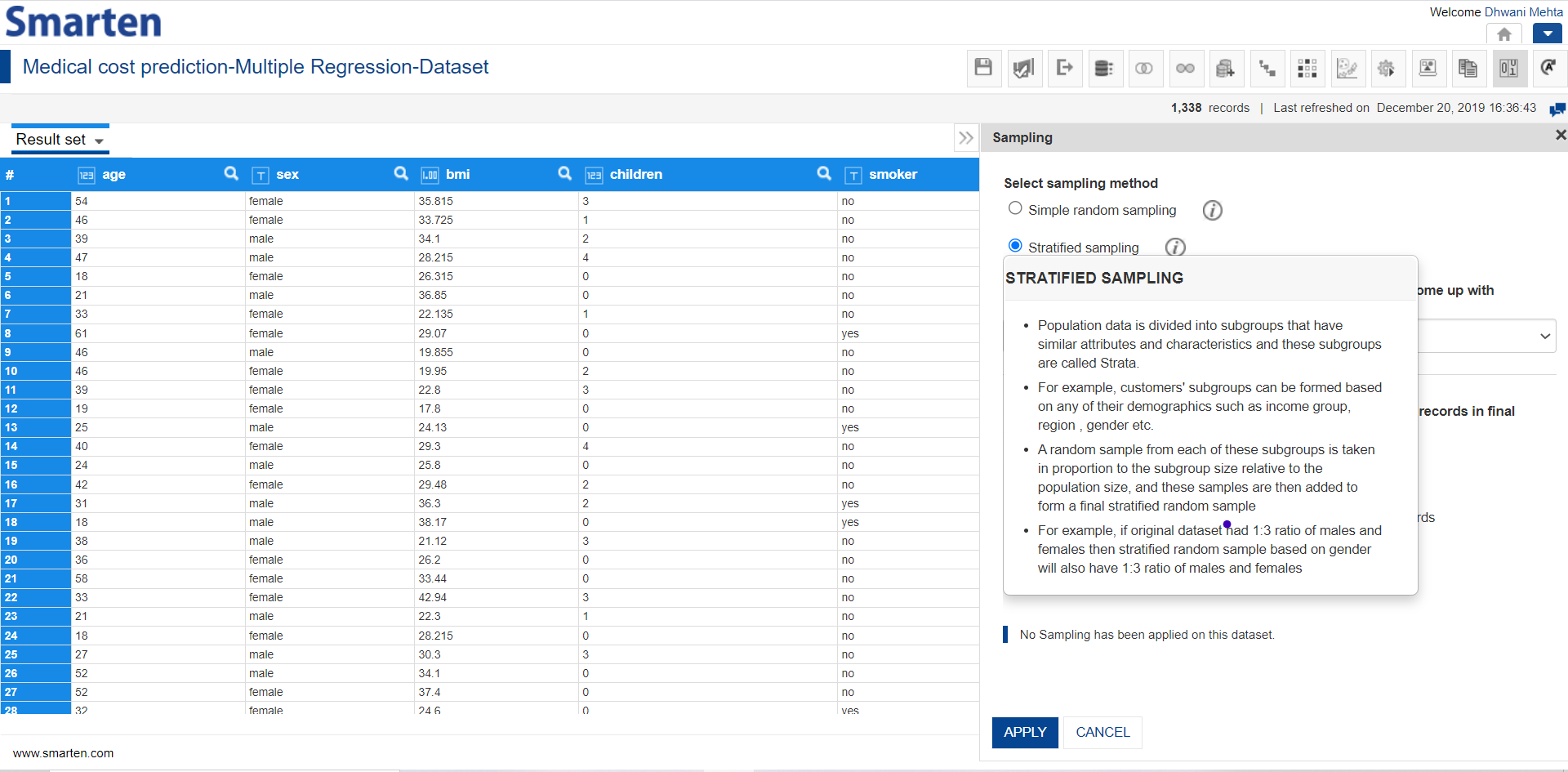Click the database with plus icon

pyautogui.click(x=1225, y=68)
